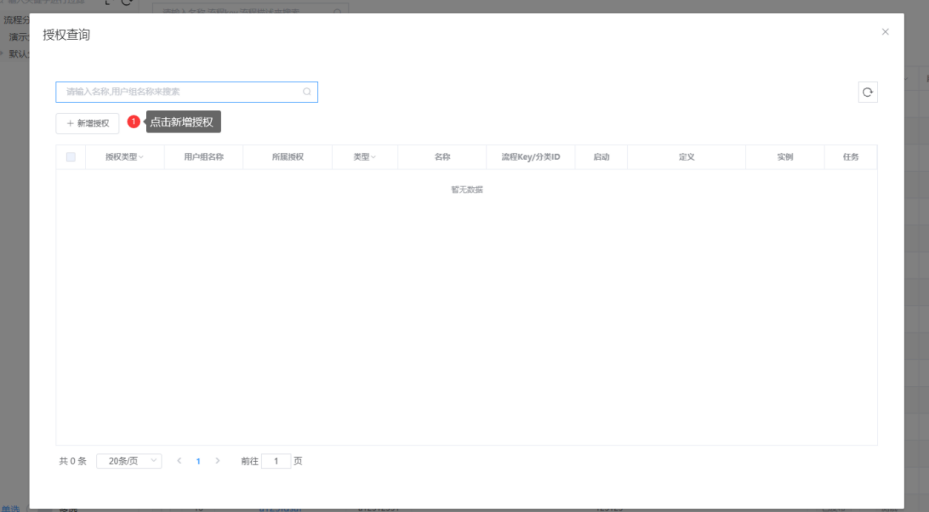Image resolution: width=929 pixels, height=512 pixels.
Task: Open the 20条/页 page size dropdown
Action: pos(129,461)
